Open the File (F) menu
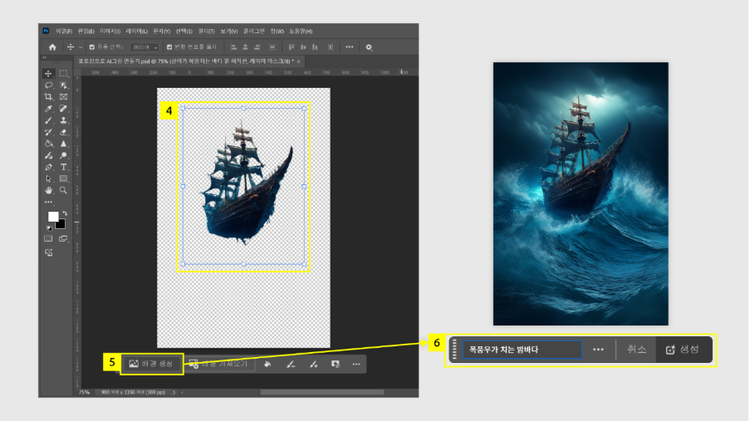 (64, 31)
